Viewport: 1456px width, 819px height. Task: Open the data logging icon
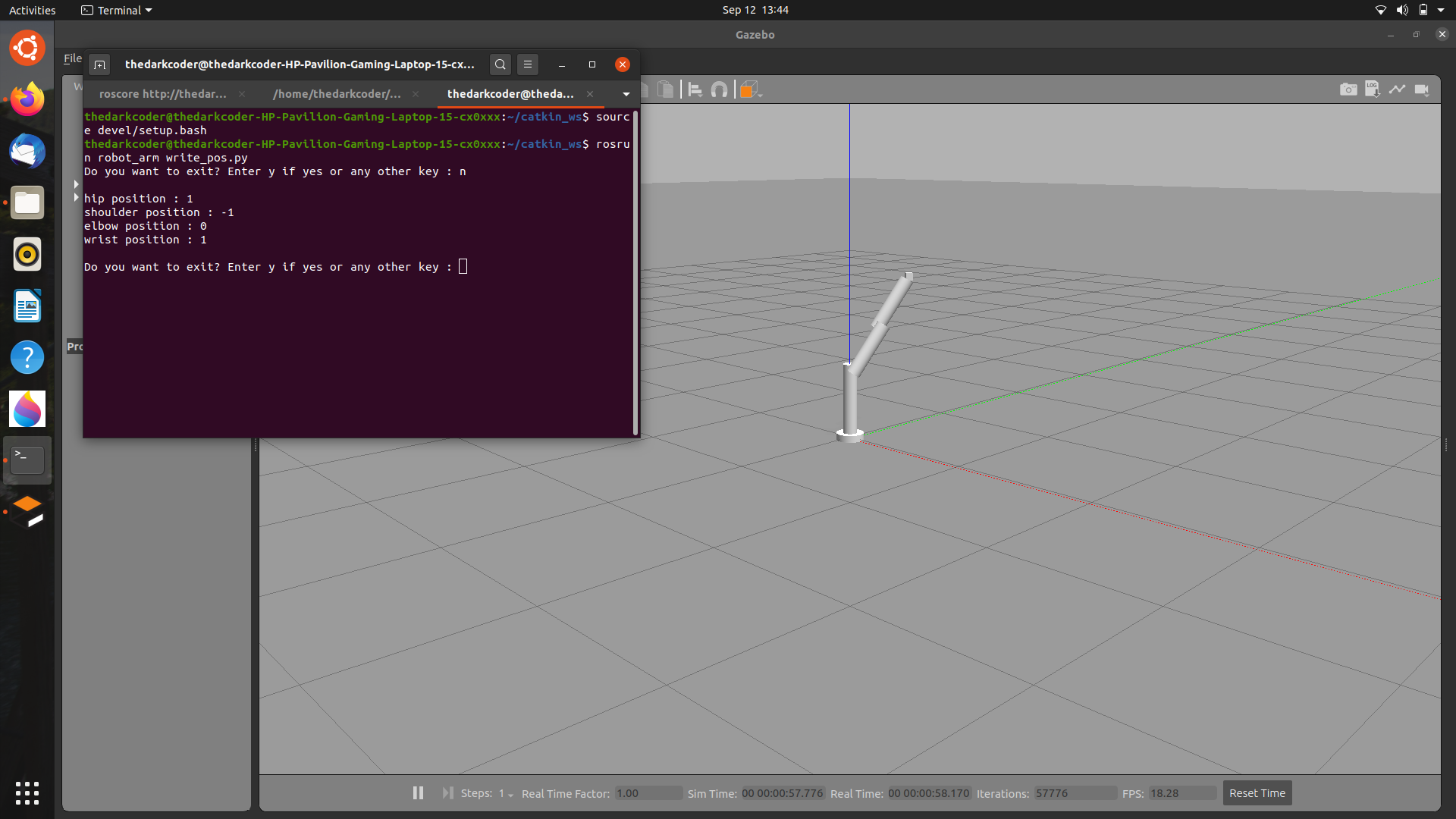click(1372, 89)
